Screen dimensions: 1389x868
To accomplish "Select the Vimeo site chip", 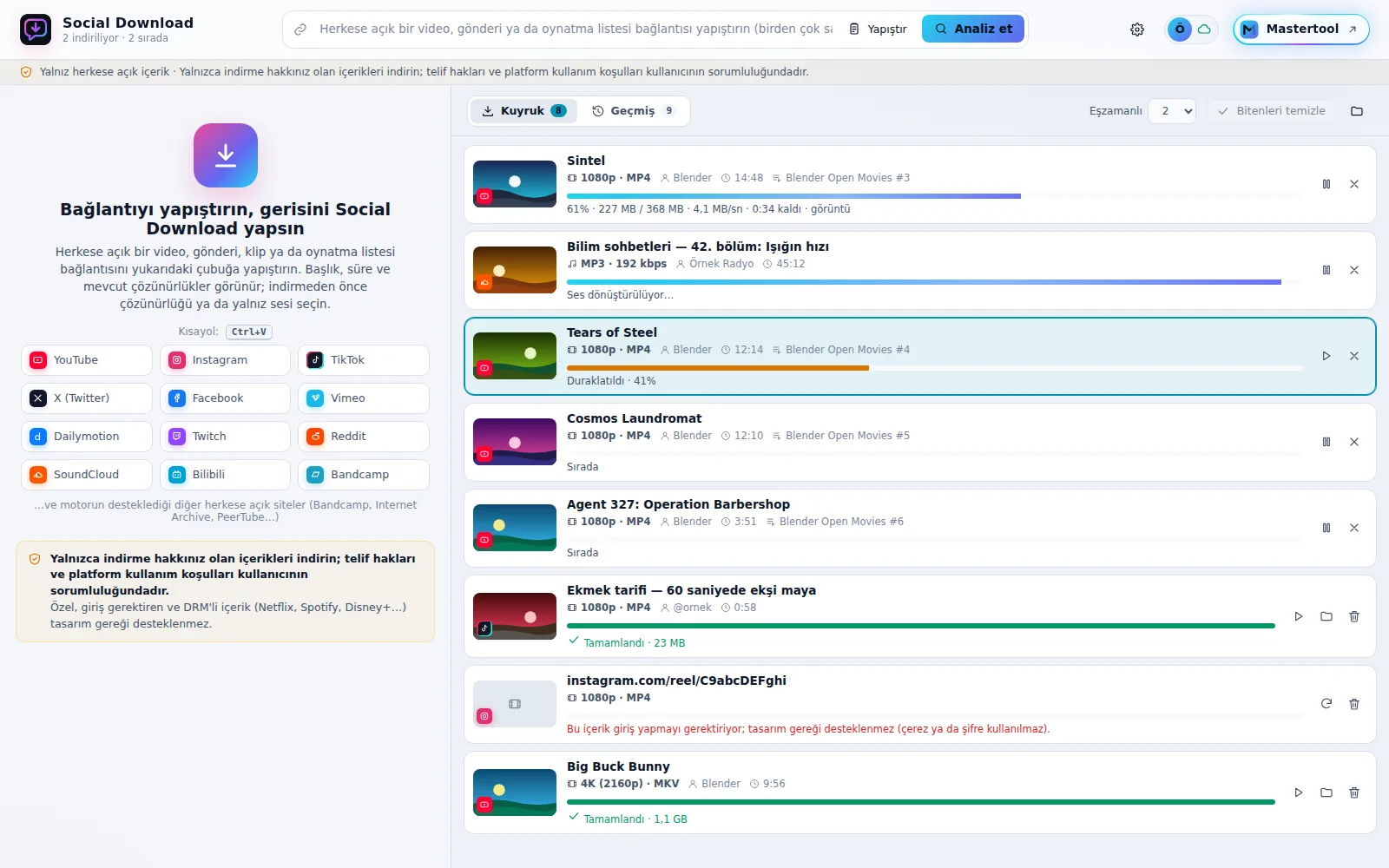I will click(x=364, y=398).
